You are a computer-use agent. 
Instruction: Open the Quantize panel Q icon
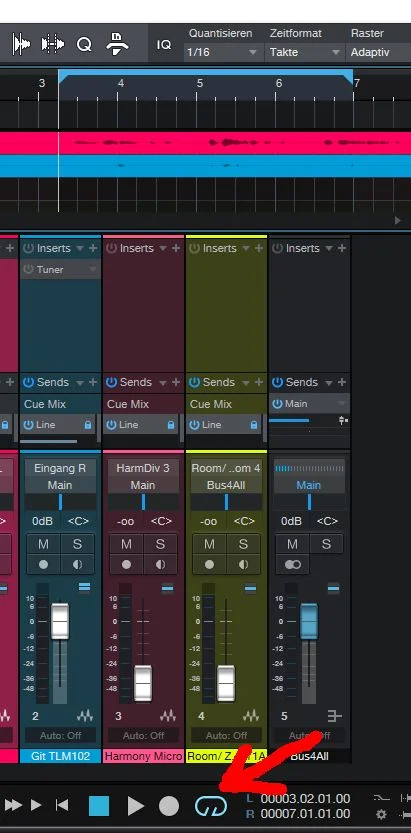click(x=84, y=44)
